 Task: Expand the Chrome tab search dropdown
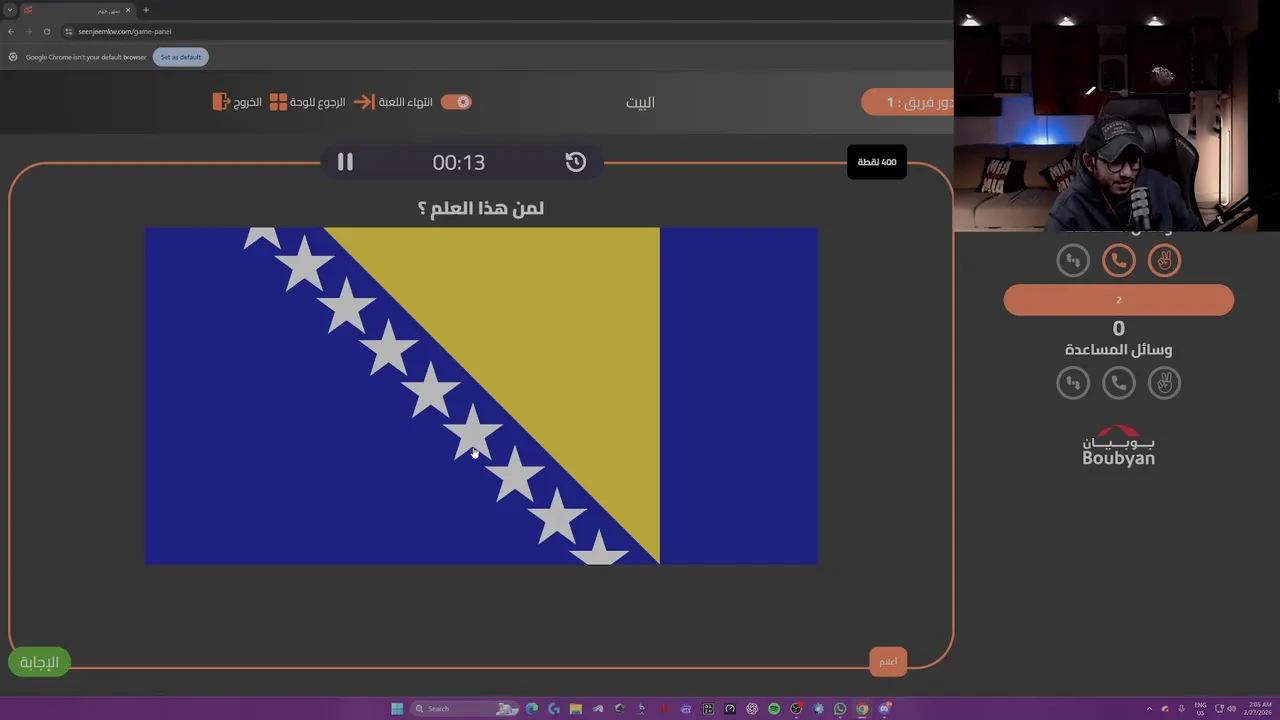(9, 10)
